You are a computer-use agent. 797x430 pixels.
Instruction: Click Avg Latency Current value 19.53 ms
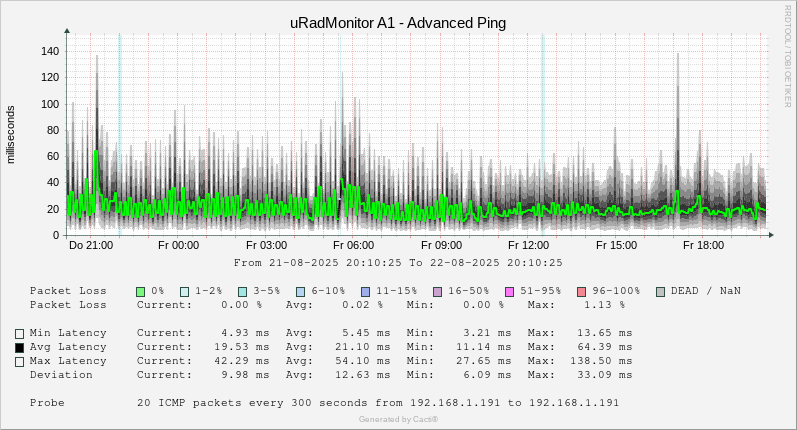coord(241,347)
